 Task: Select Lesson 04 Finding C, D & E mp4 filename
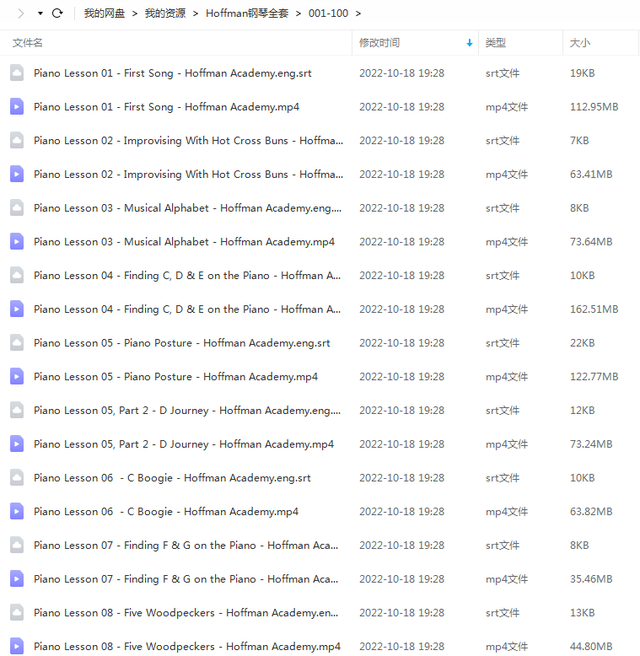[187, 309]
